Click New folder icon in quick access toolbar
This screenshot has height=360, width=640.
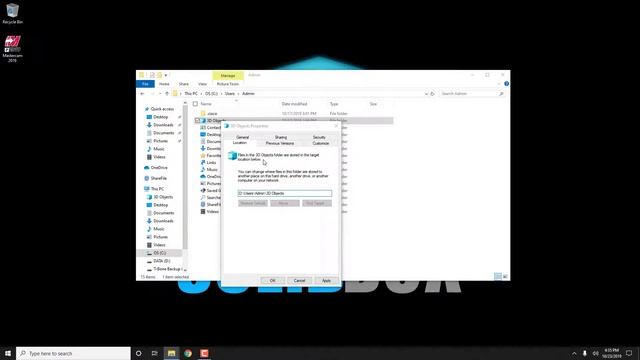160,75
